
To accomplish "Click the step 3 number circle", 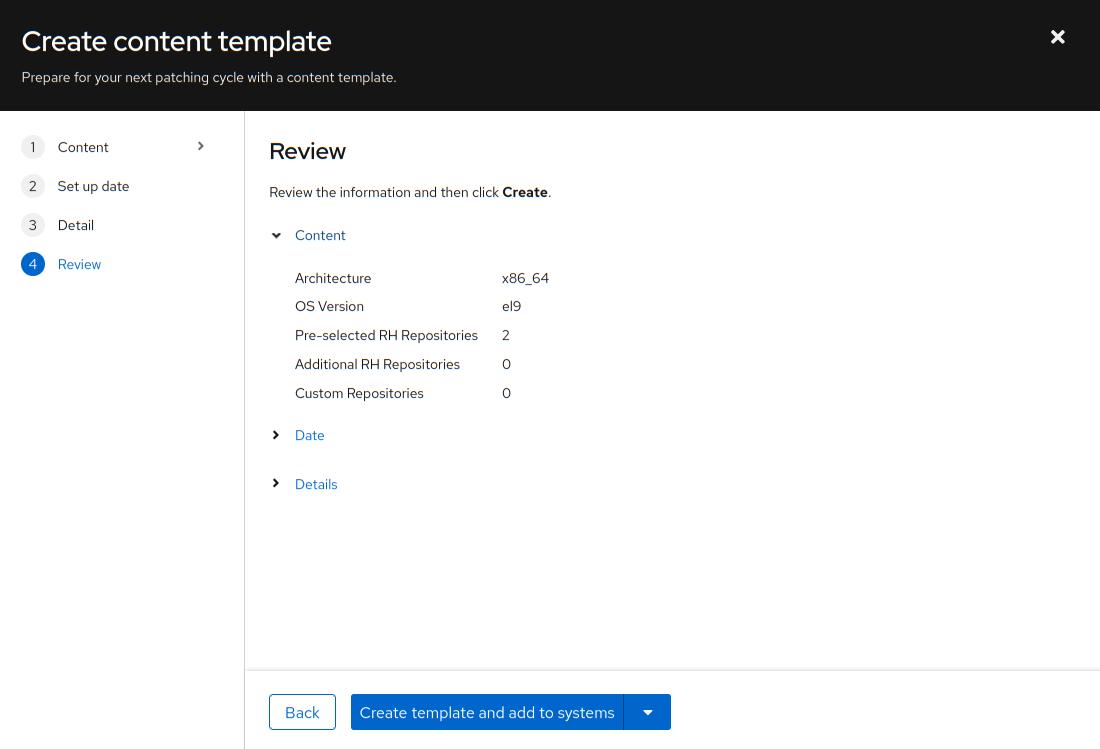I will click(33, 225).
